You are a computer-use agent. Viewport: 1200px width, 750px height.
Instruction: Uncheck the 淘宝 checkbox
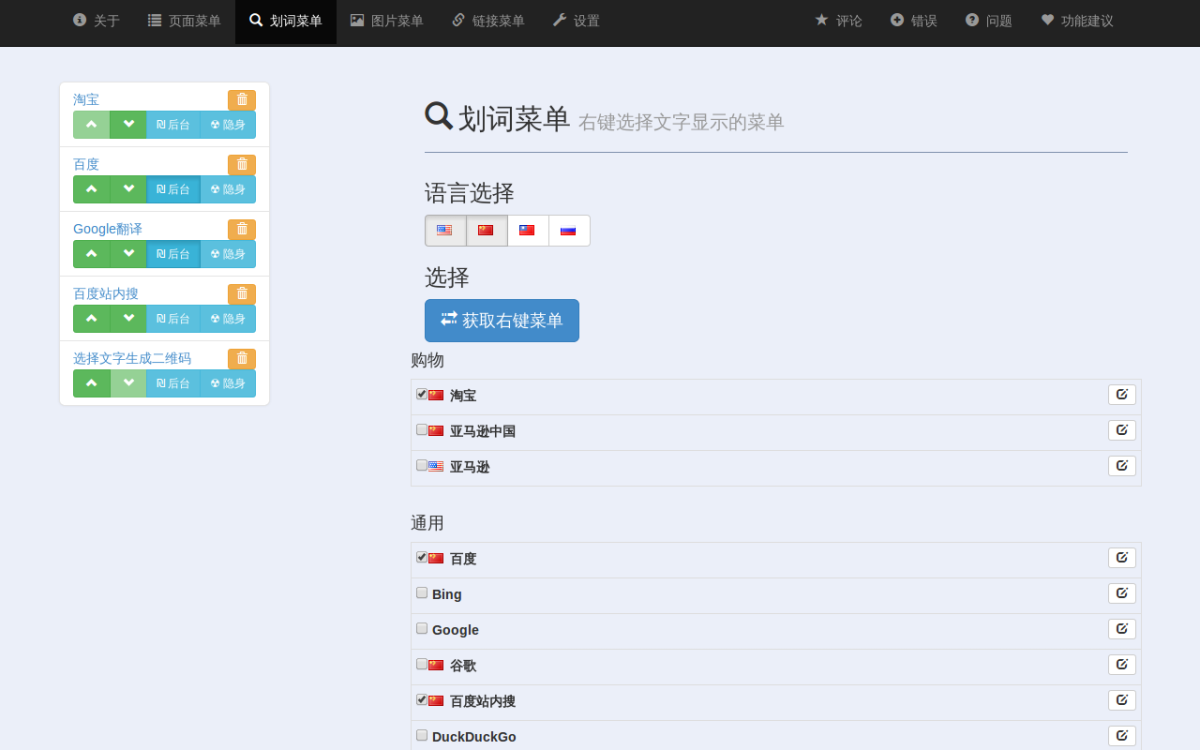pos(422,394)
